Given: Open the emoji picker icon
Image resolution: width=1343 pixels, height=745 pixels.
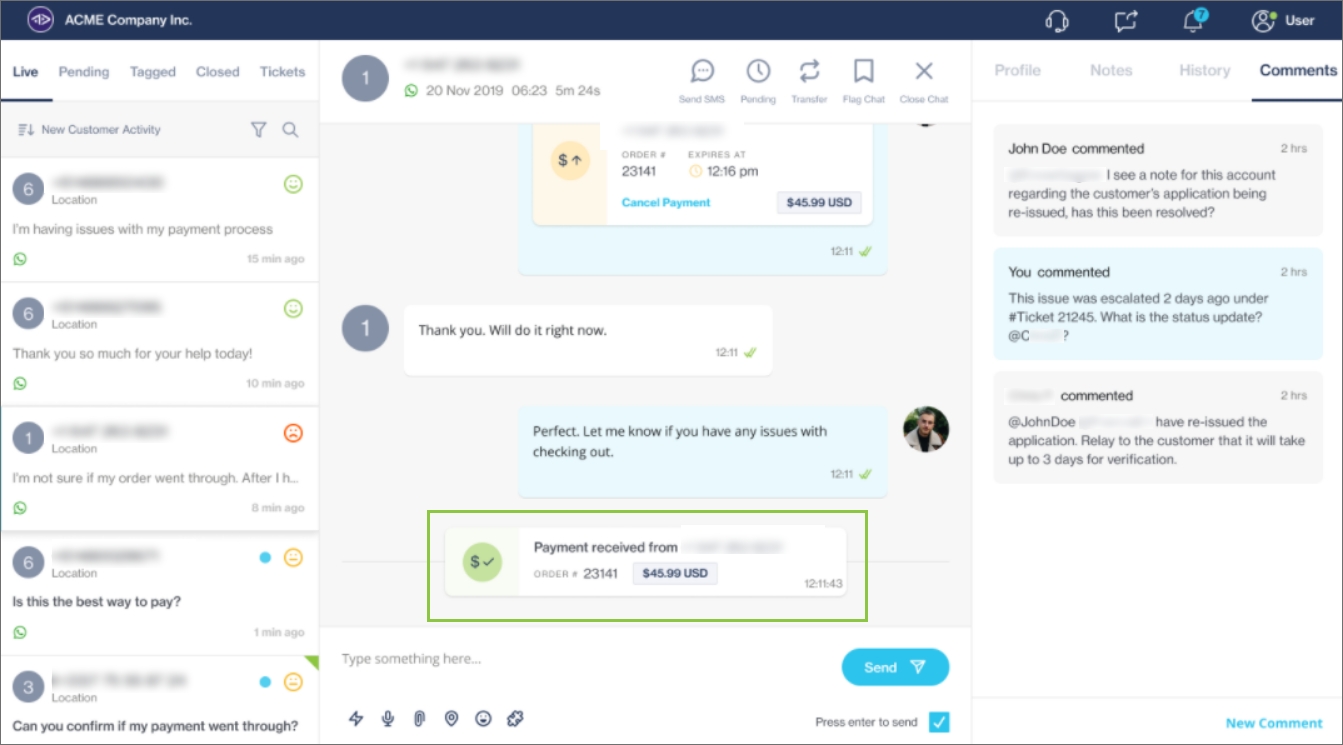Looking at the screenshot, I should pos(484,718).
